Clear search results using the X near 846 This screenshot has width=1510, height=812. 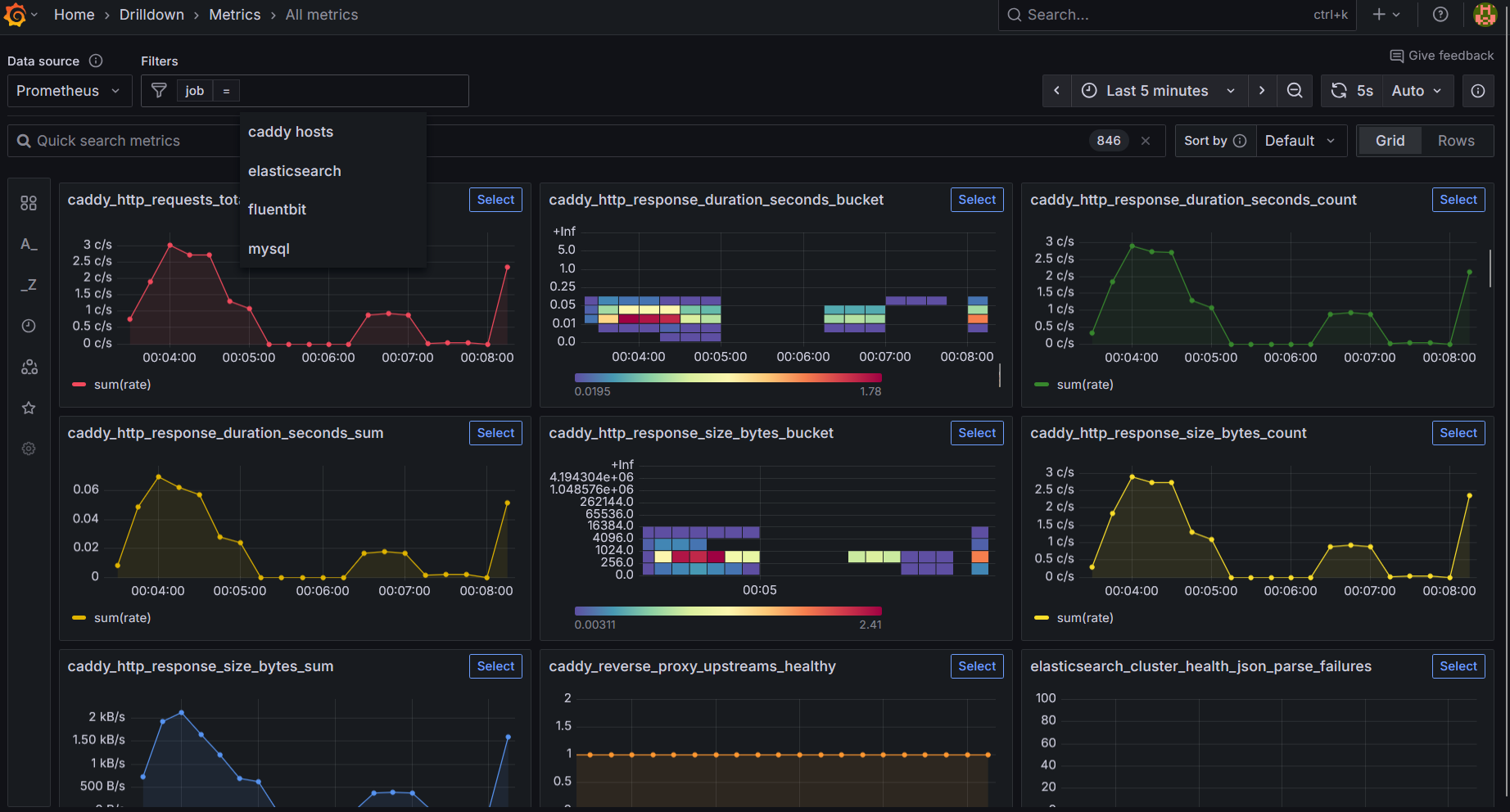tap(1146, 140)
